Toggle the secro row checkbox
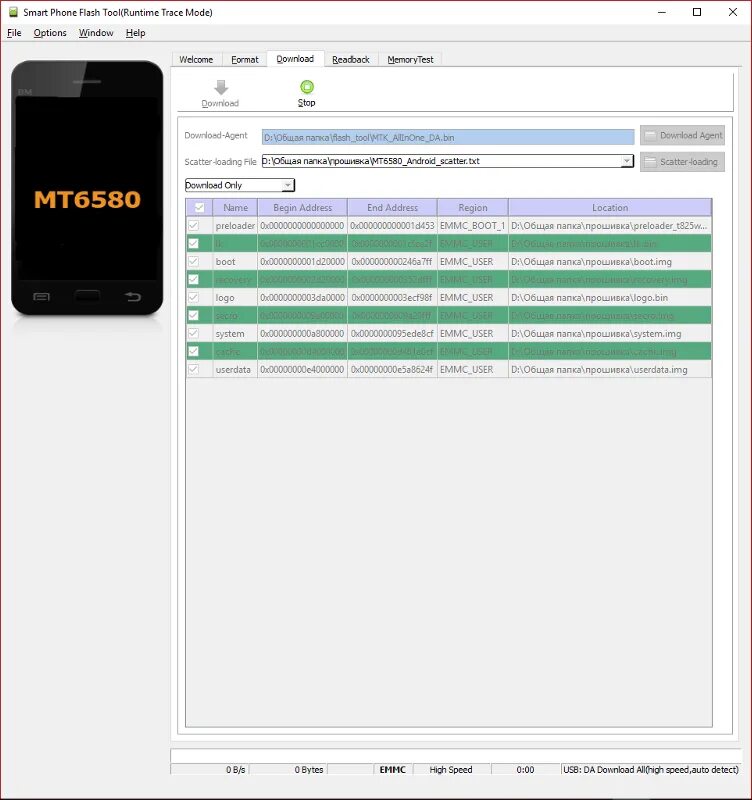The image size is (752, 800). [x=193, y=315]
